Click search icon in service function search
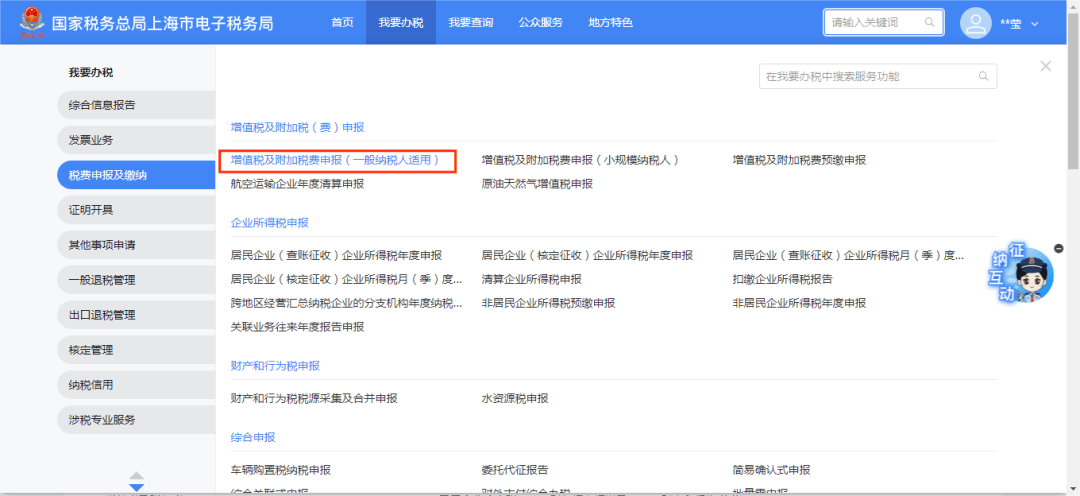The width and height of the screenshot is (1080, 496). [983, 76]
